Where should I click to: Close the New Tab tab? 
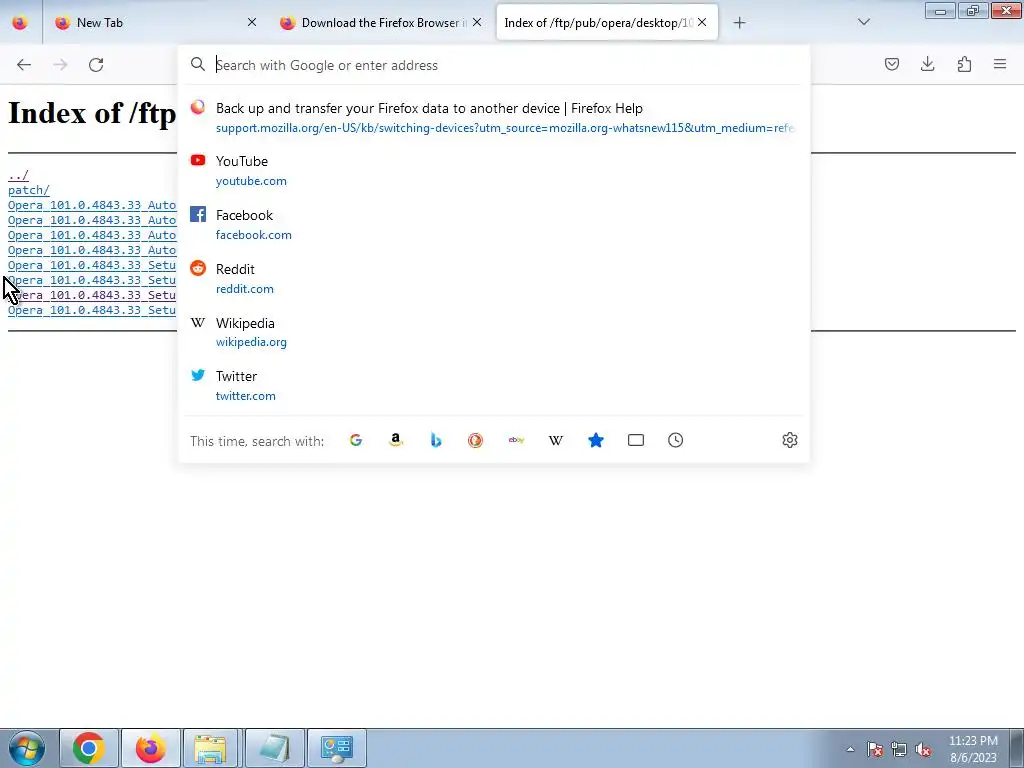click(x=252, y=22)
